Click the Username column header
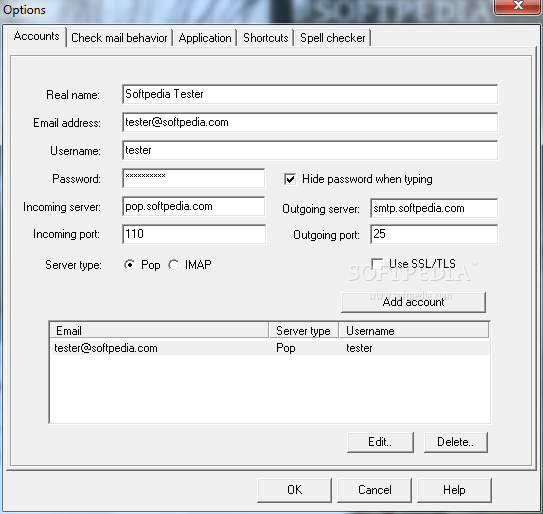This screenshot has height=514, width=543. (414, 330)
